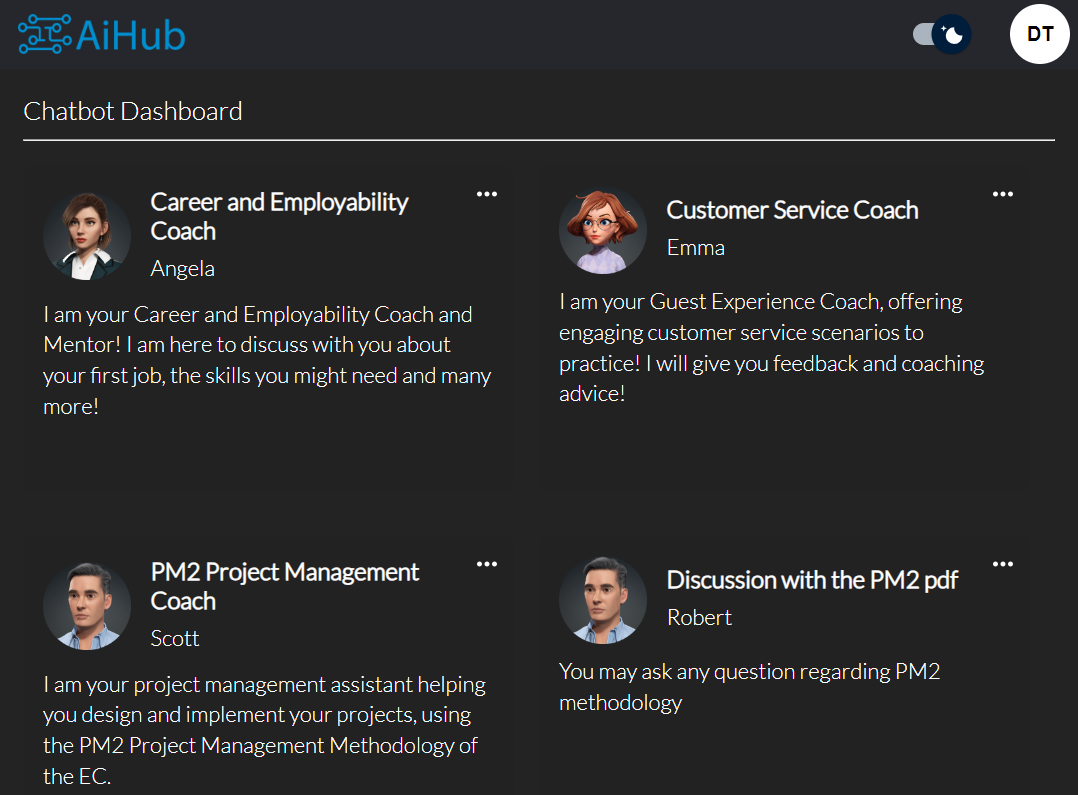Image resolution: width=1078 pixels, height=795 pixels.
Task: Click Emma's name under Customer Service Coach
Action: click(696, 247)
